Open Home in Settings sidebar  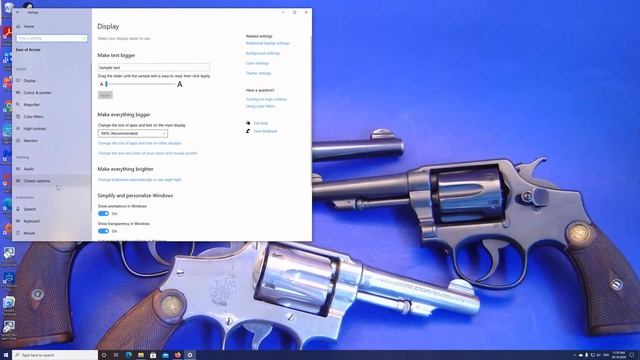pos(29,27)
